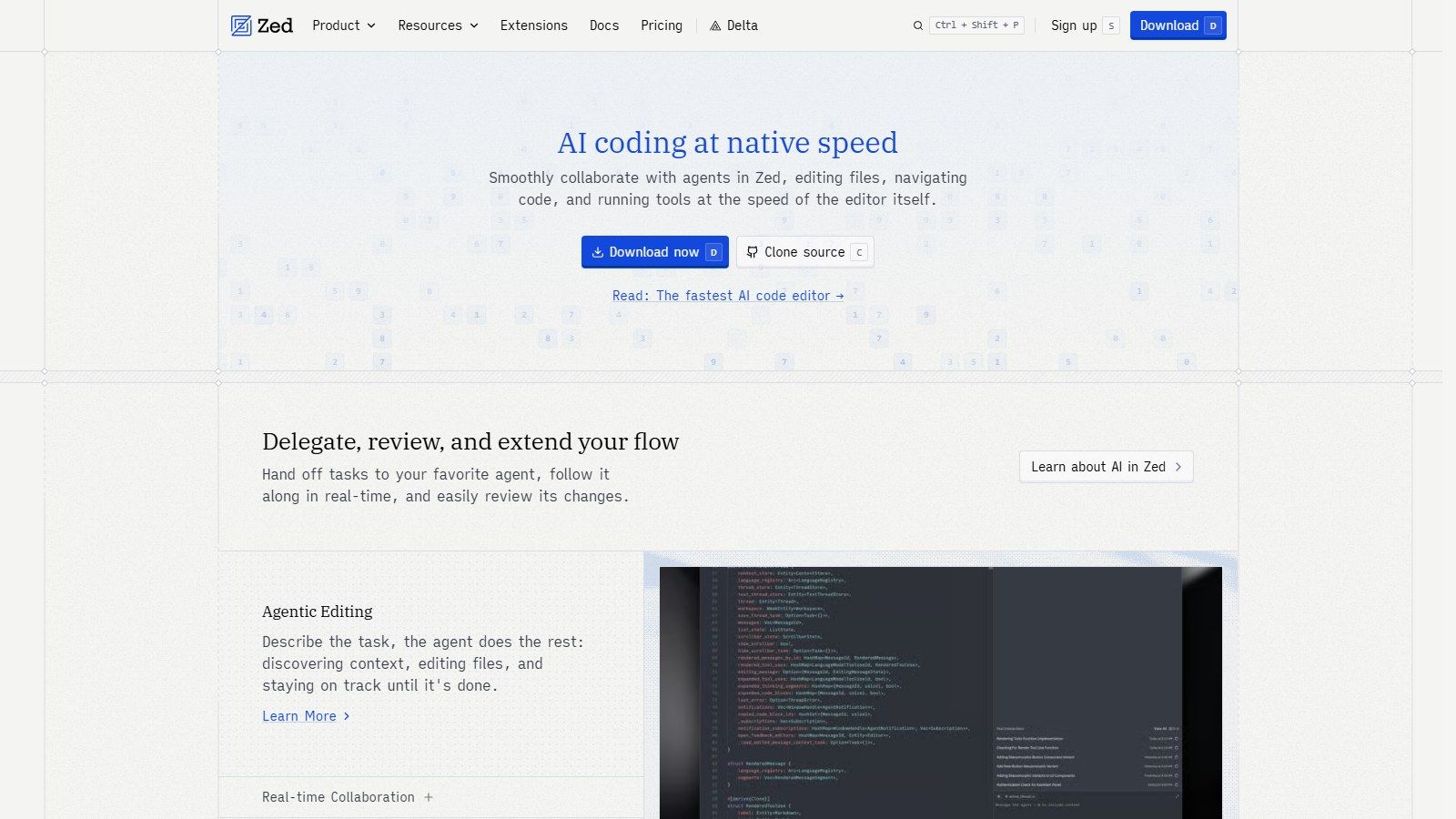This screenshot has width=1456, height=819.
Task: Click the Sign up link
Action: (x=1085, y=25)
